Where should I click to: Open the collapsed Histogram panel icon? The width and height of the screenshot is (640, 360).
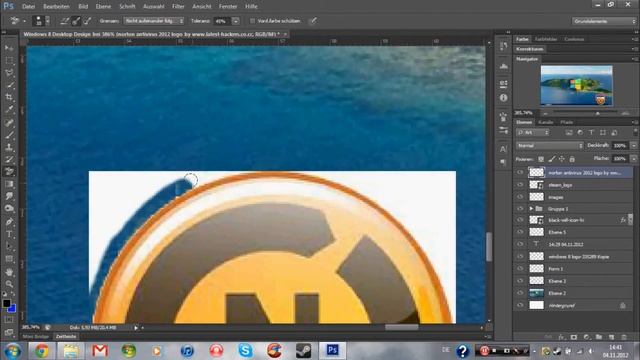point(503,66)
